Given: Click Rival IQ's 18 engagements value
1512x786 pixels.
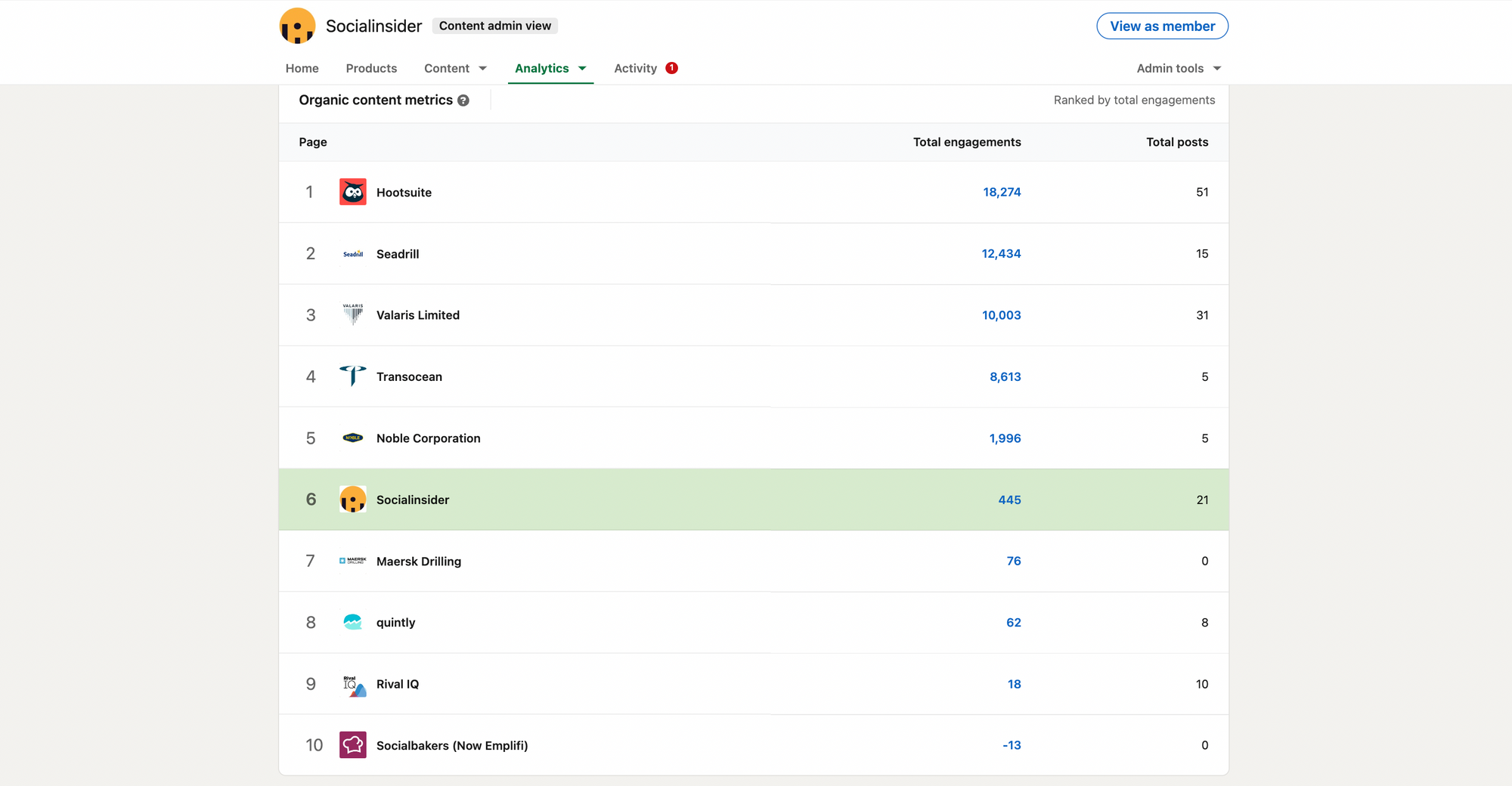Looking at the screenshot, I should [1015, 684].
